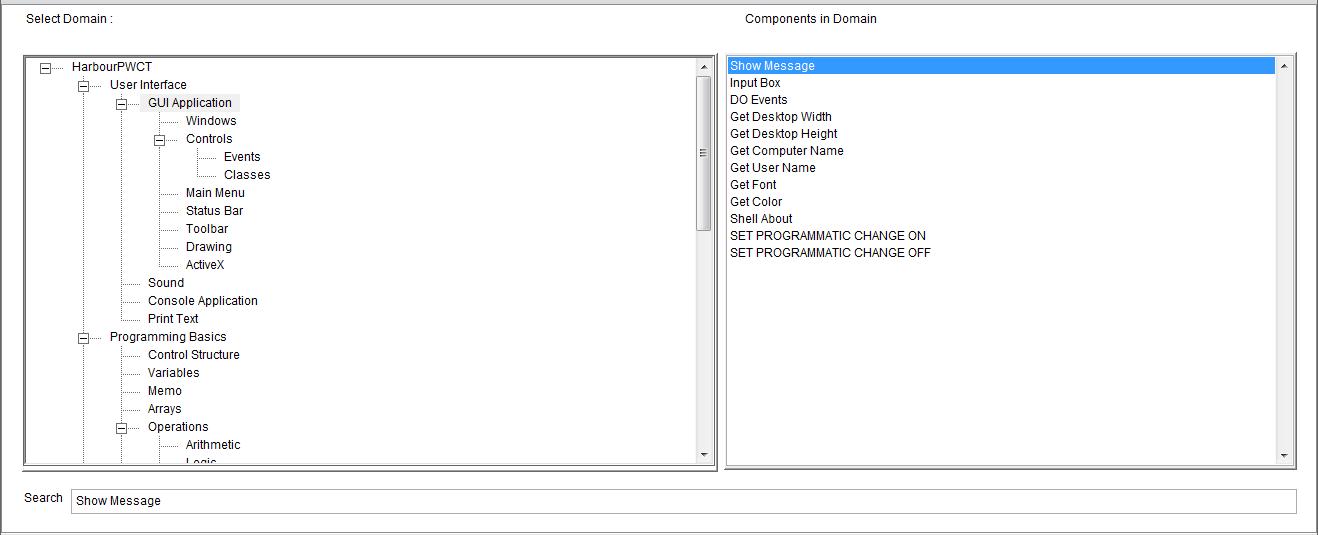Image resolution: width=1318 pixels, height=535 pixels.
Task: Collapse the Operations tree node
Action: [x=121, y=428]
